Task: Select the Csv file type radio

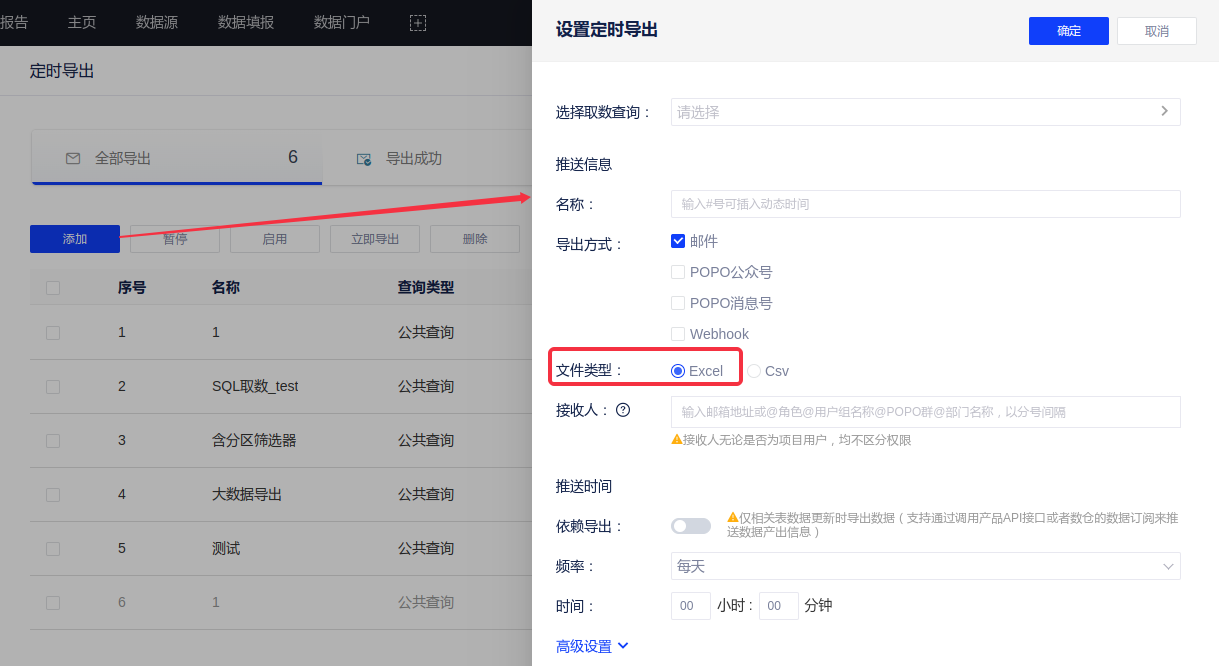Action: click(754, 371)
